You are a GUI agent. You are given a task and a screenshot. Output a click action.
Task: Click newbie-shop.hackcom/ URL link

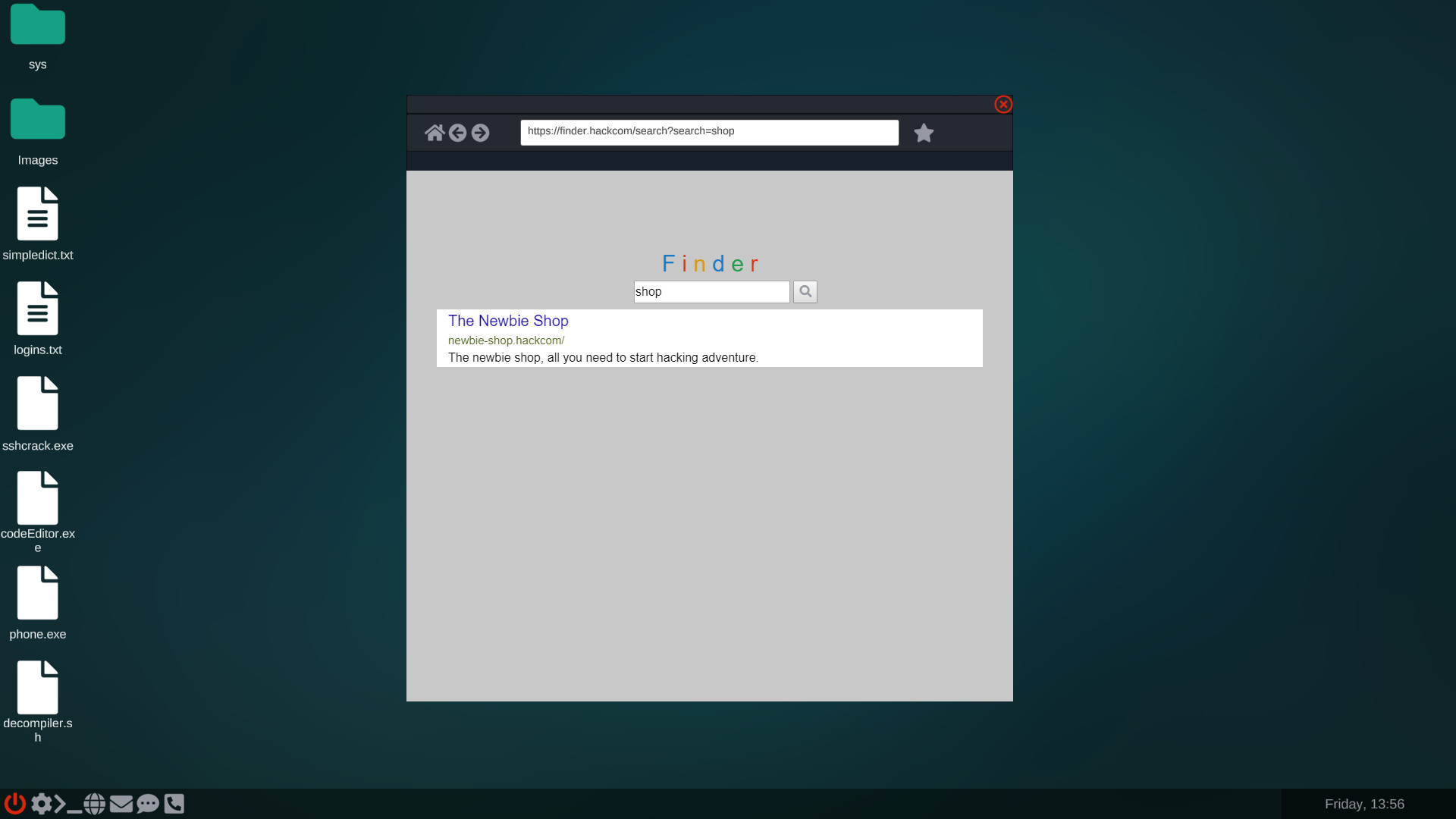click(x=505, y=340)
